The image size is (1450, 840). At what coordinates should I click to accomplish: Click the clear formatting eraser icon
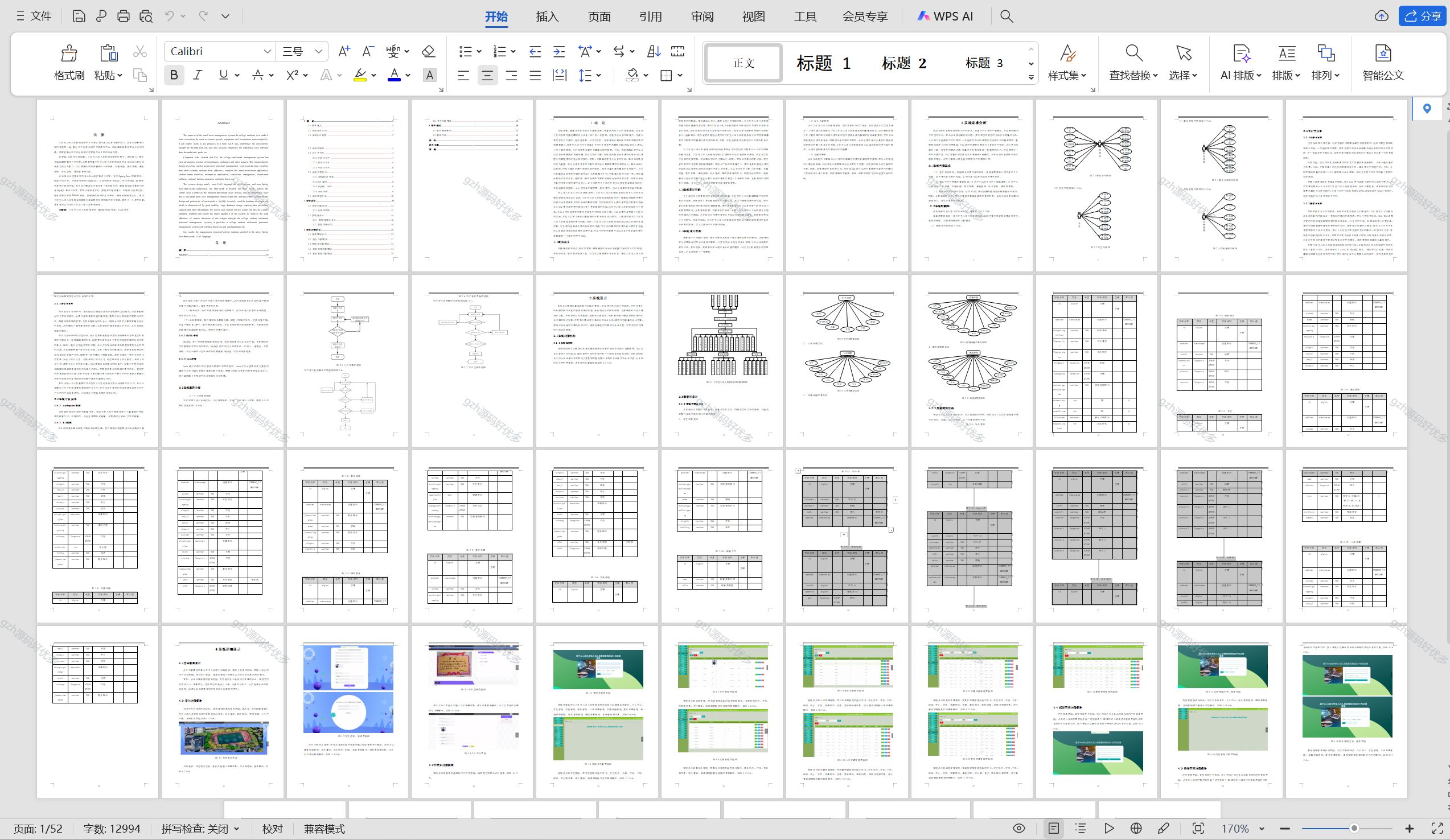428,51
